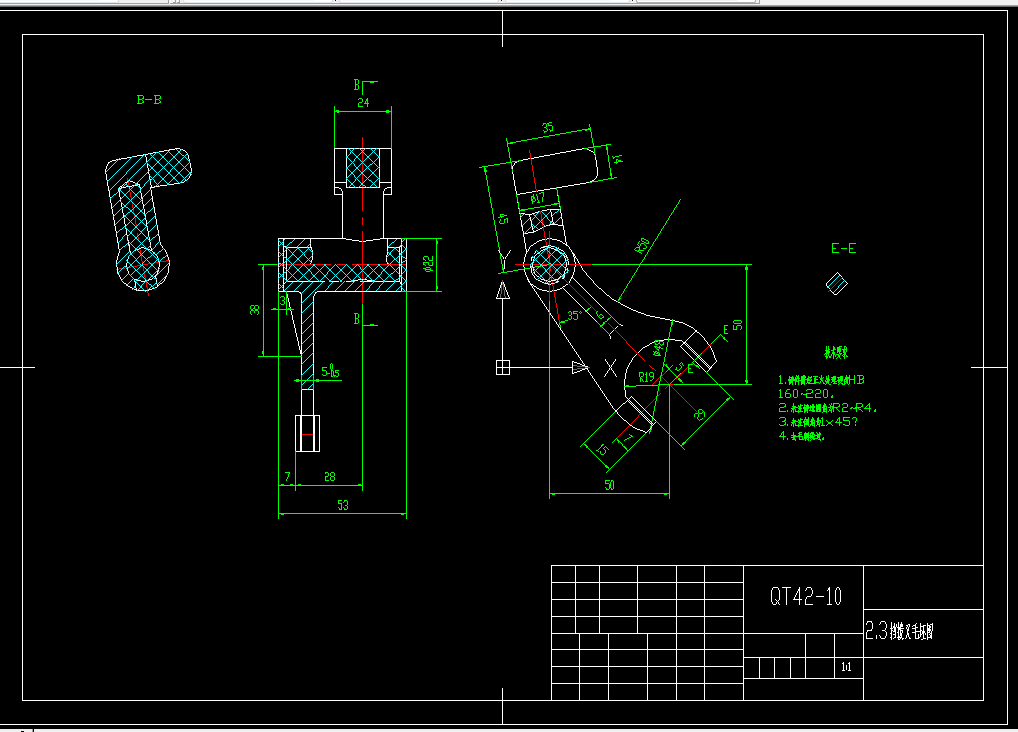Pick the 14 height dimension text

[617, 158]
